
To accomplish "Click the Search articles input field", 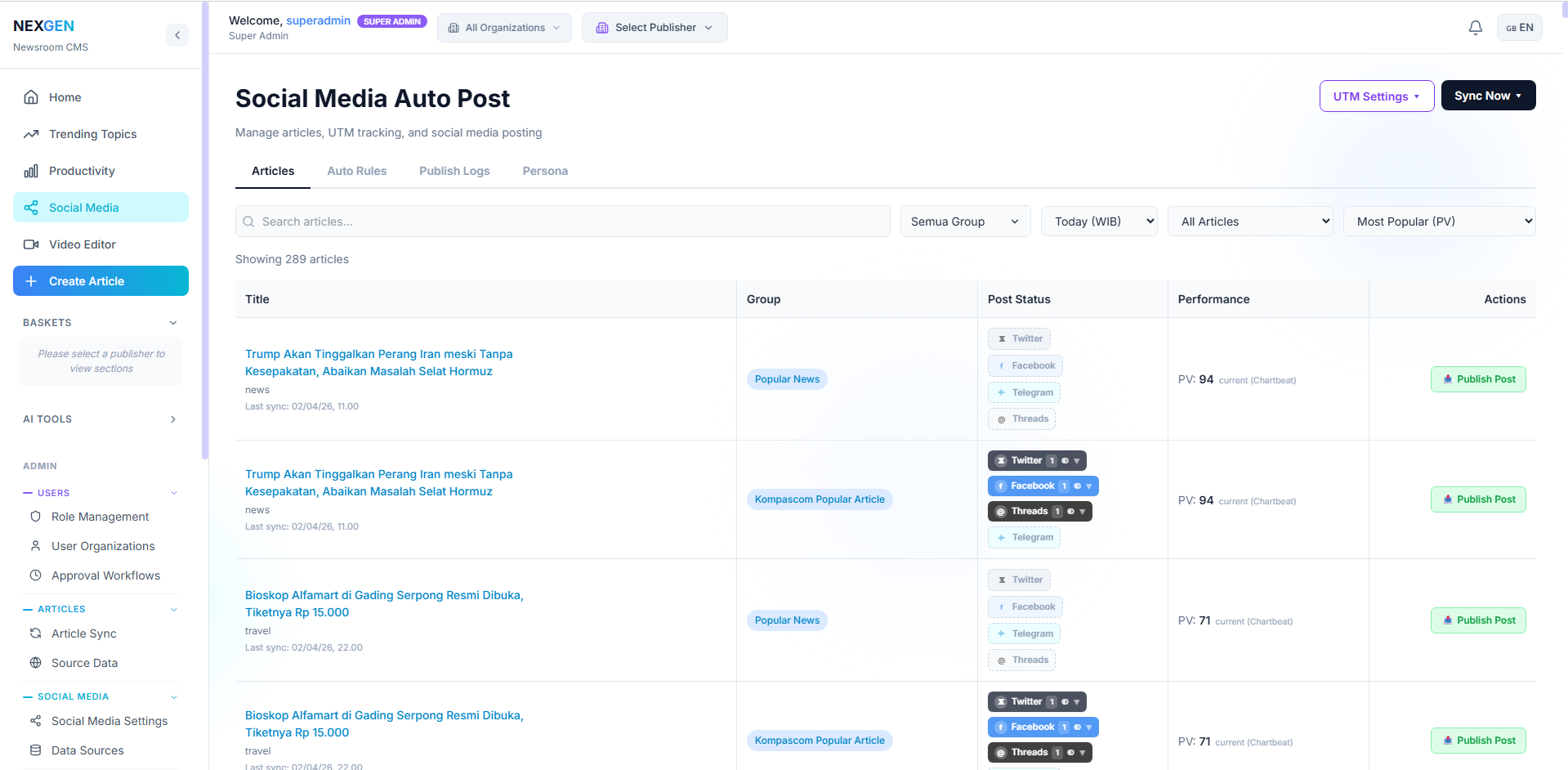I will click(x=563, y=222).
